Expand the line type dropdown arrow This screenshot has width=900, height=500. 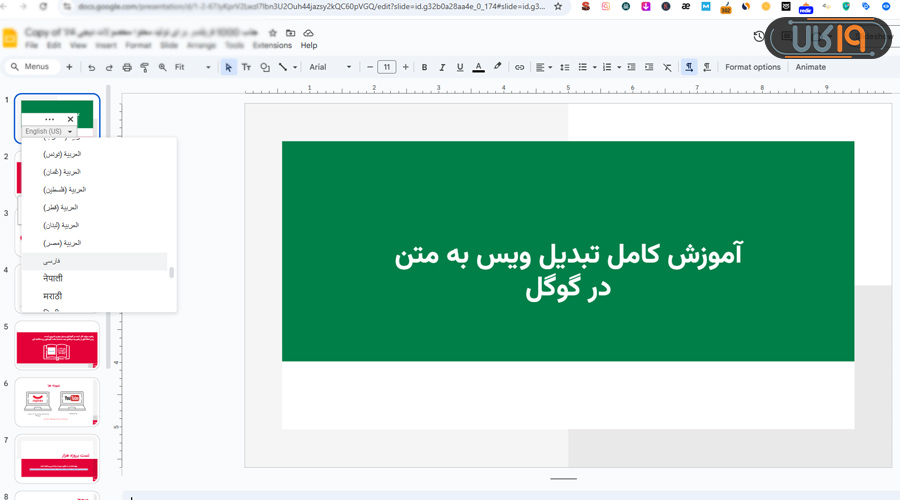pyautogui.click(x=295, y=67)
